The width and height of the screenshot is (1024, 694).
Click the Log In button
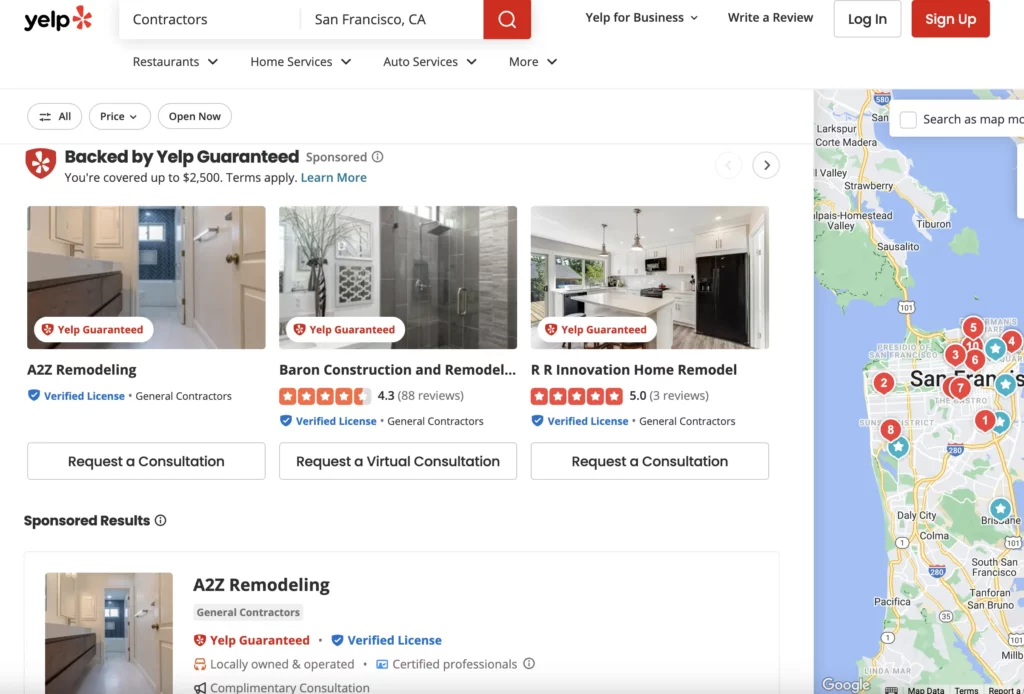tap(867, 19)
